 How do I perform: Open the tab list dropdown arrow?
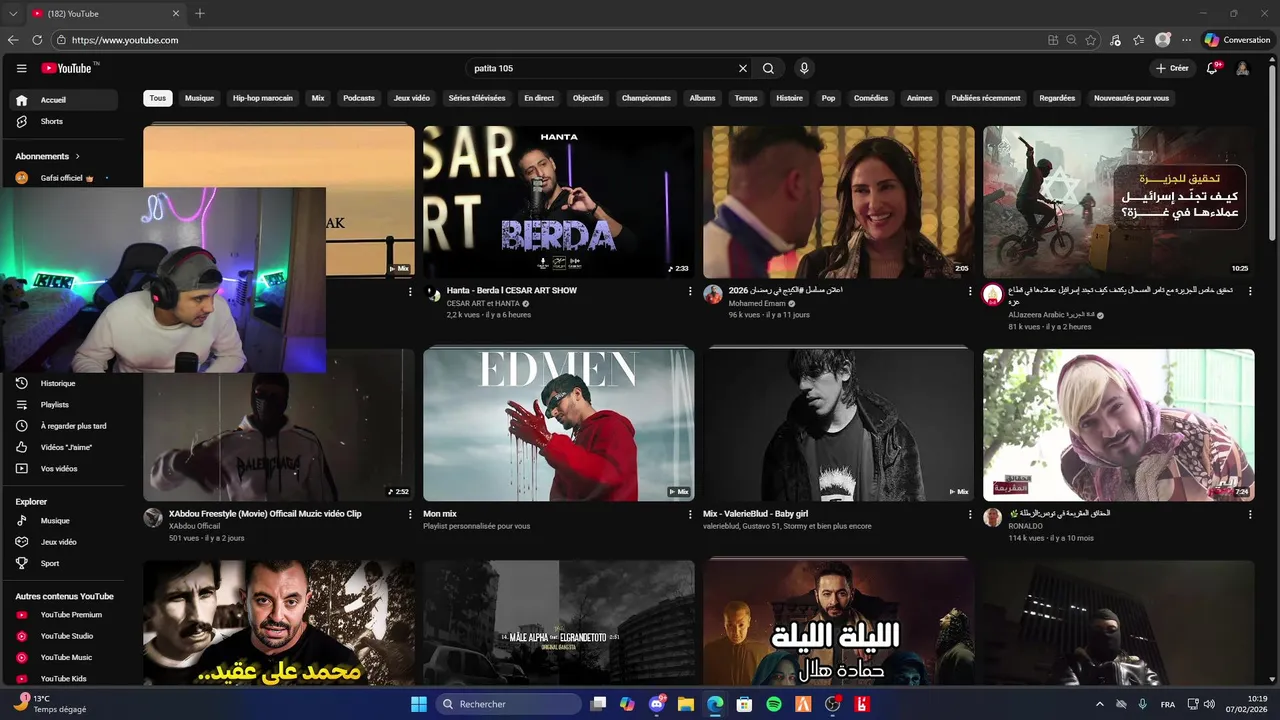[11, 14]
